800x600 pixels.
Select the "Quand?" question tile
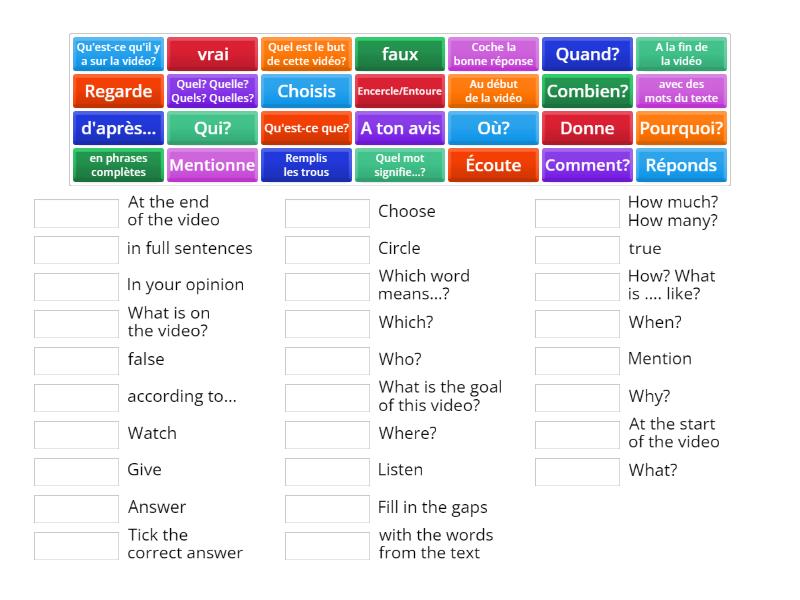(588, 55)
